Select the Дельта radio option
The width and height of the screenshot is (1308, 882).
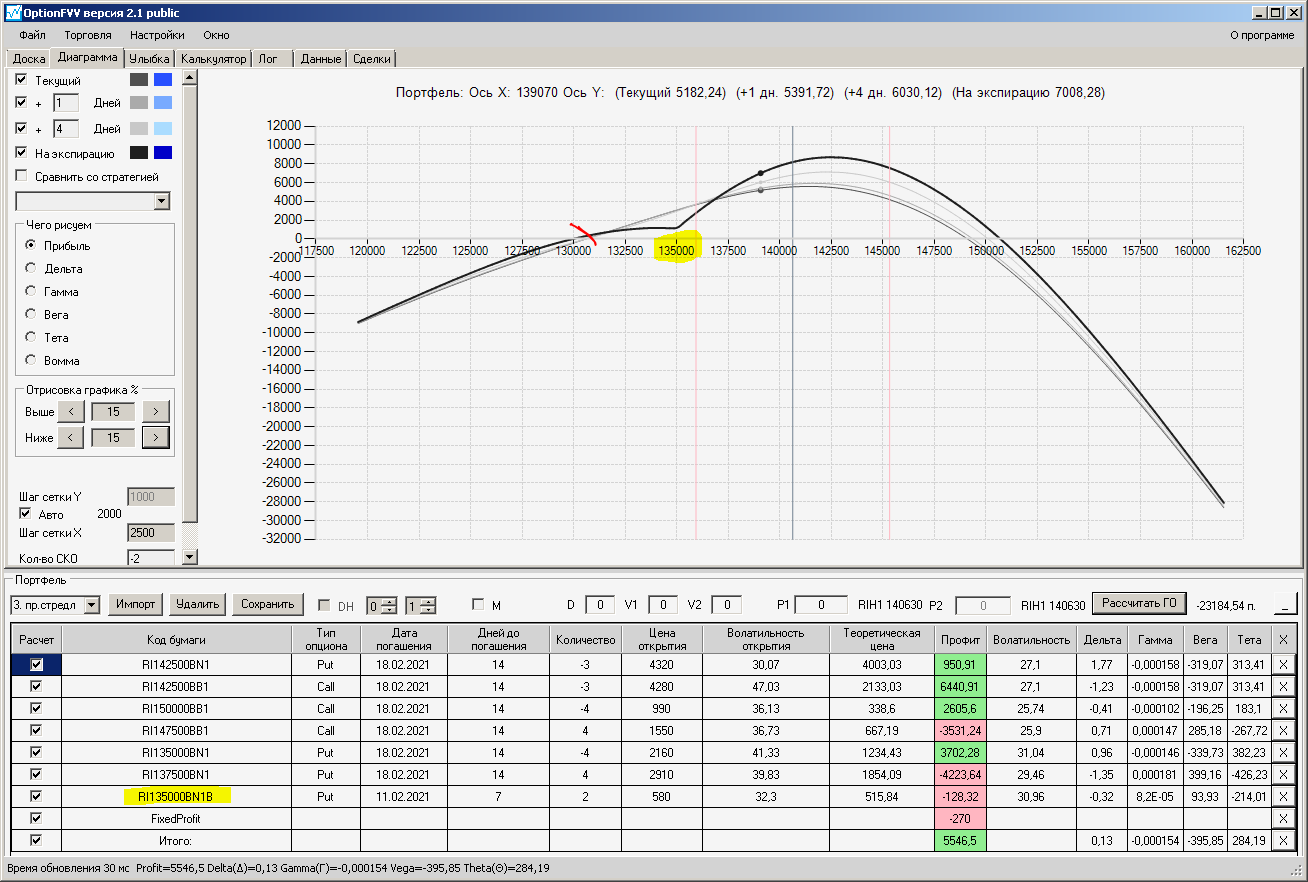pyautogui.click(x=32, y=269)
